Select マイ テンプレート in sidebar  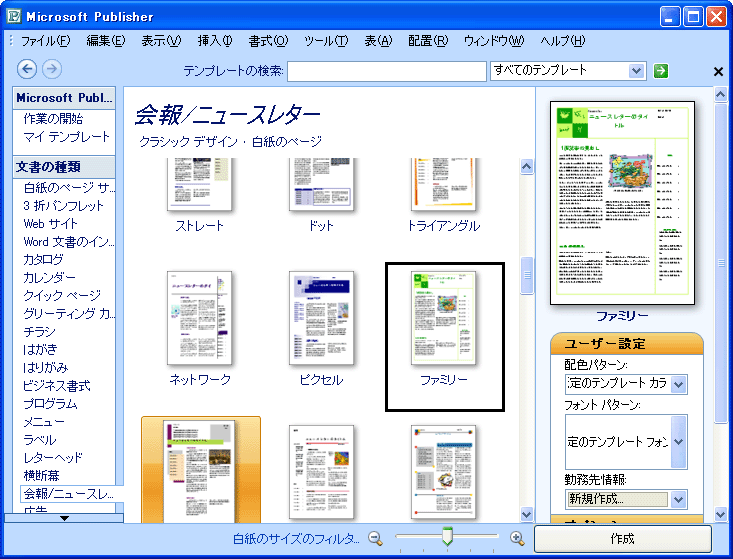click(x=66, y=137)
